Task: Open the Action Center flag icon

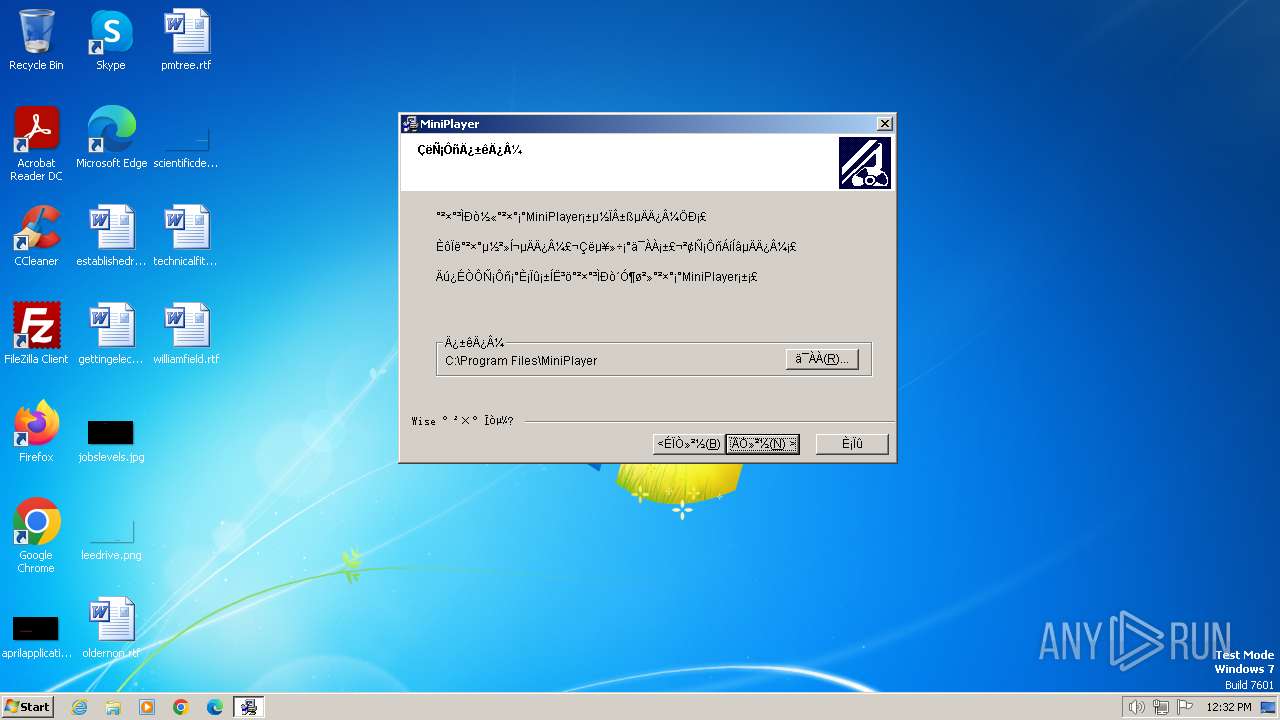Action: coord(1185,707)
